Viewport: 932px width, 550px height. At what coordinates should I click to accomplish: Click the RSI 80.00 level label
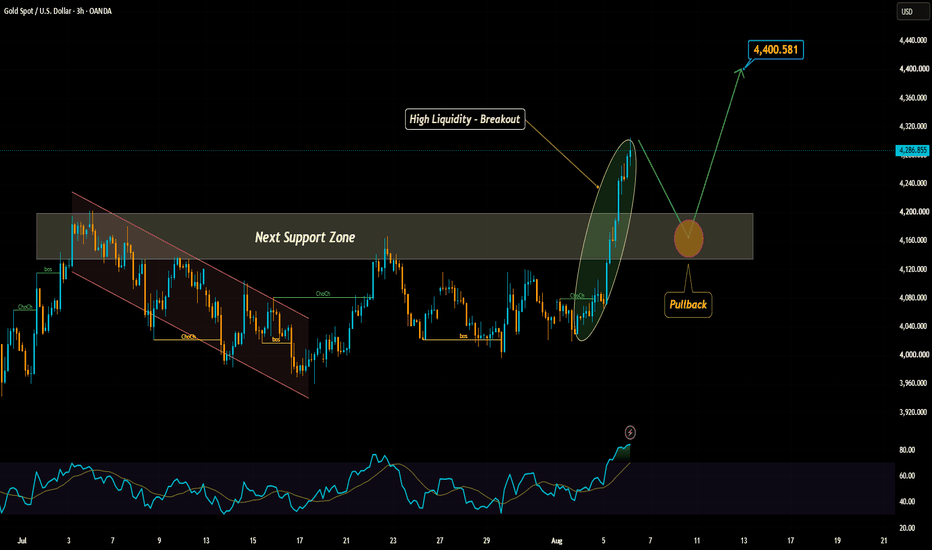click(907, 450)
